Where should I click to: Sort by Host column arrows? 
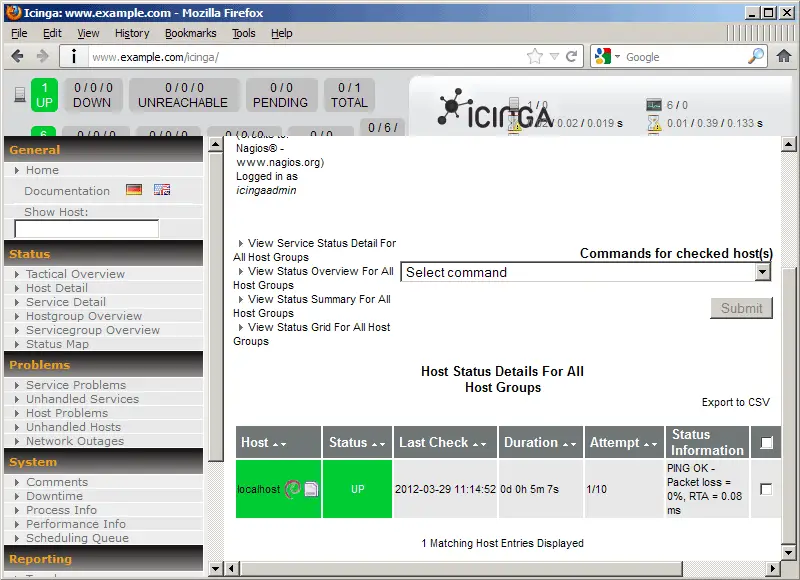point(279,444)
